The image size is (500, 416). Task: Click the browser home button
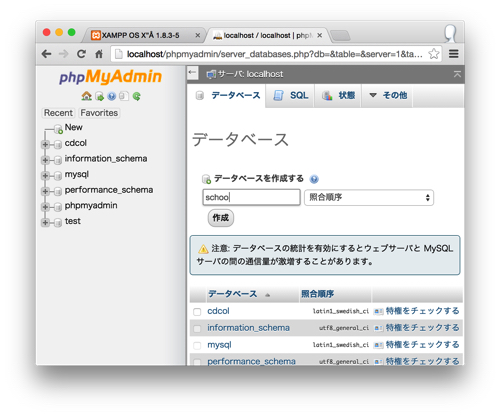click(99, 54)
